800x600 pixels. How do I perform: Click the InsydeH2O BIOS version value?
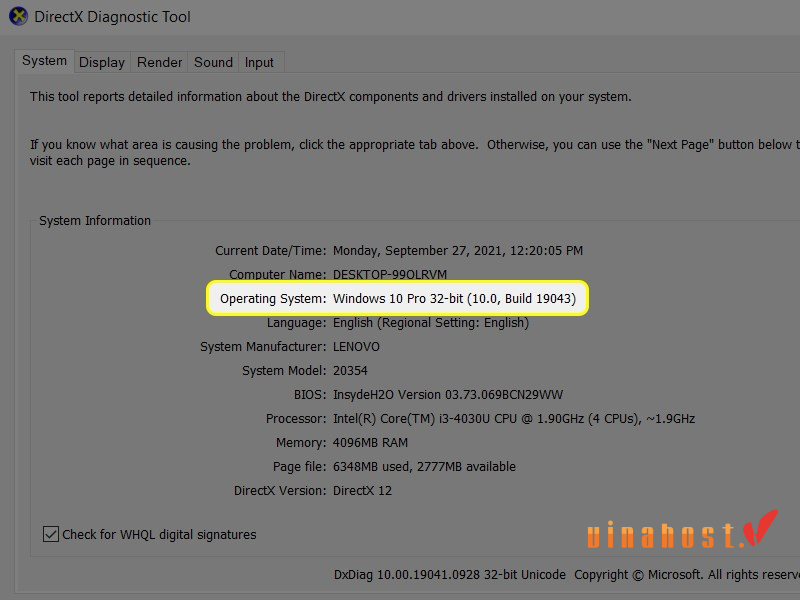coord(448,395)
